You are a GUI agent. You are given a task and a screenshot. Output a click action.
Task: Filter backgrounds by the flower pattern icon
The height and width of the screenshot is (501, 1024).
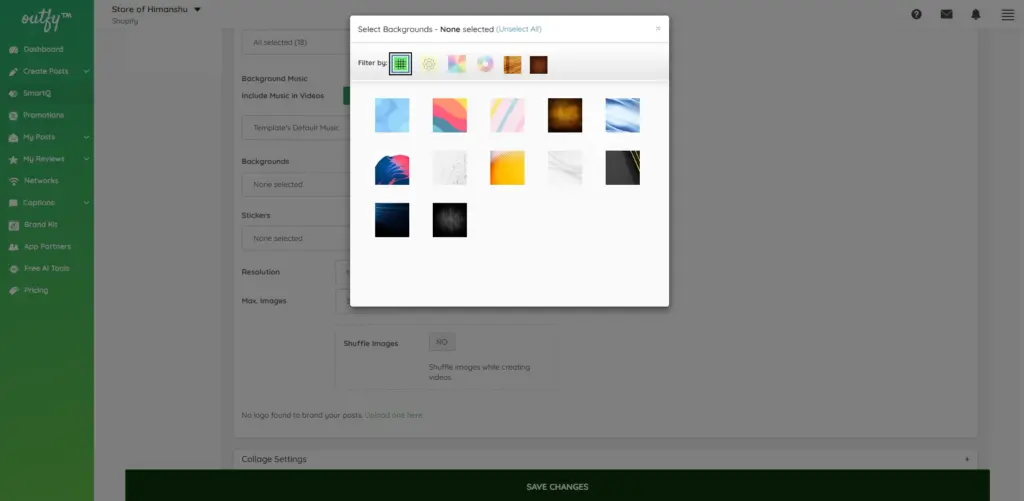pos(429,64)
